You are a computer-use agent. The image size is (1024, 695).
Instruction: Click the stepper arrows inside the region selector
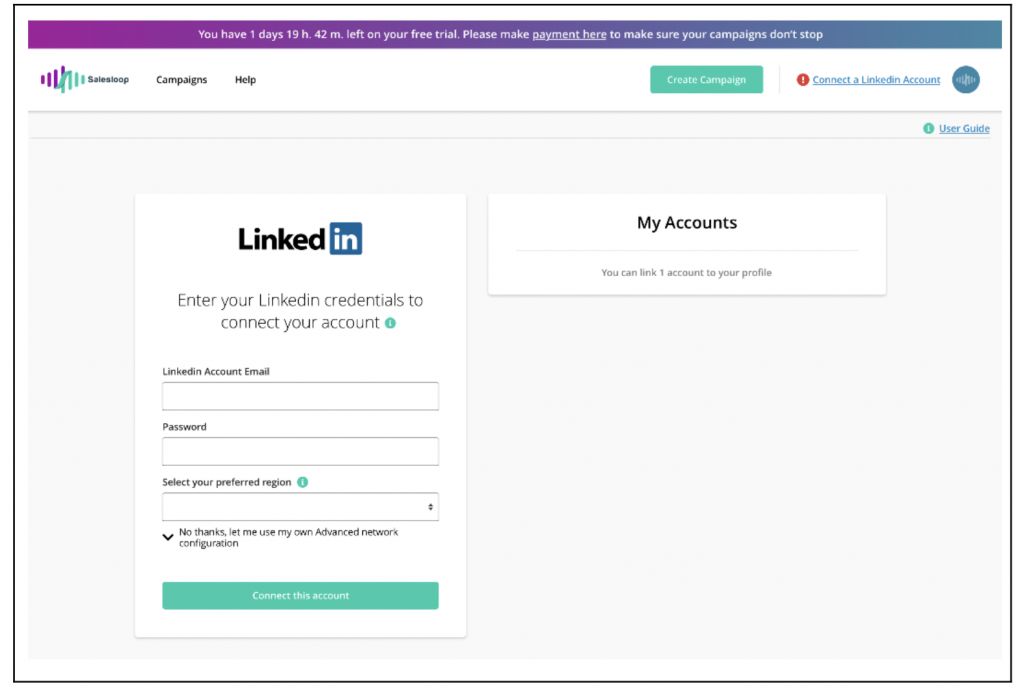431,506
